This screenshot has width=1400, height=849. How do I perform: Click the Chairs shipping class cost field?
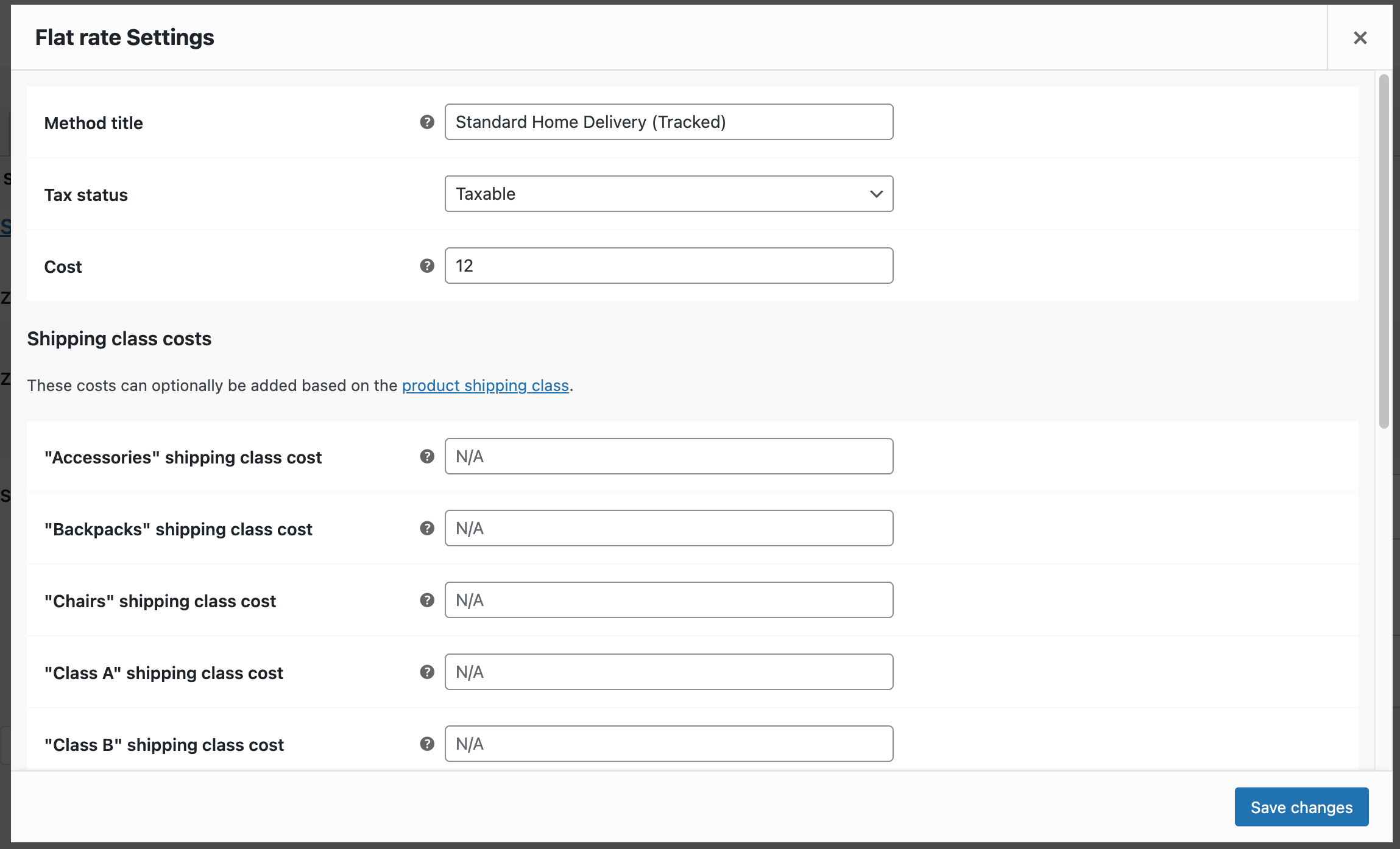click(x=668, y=599)
